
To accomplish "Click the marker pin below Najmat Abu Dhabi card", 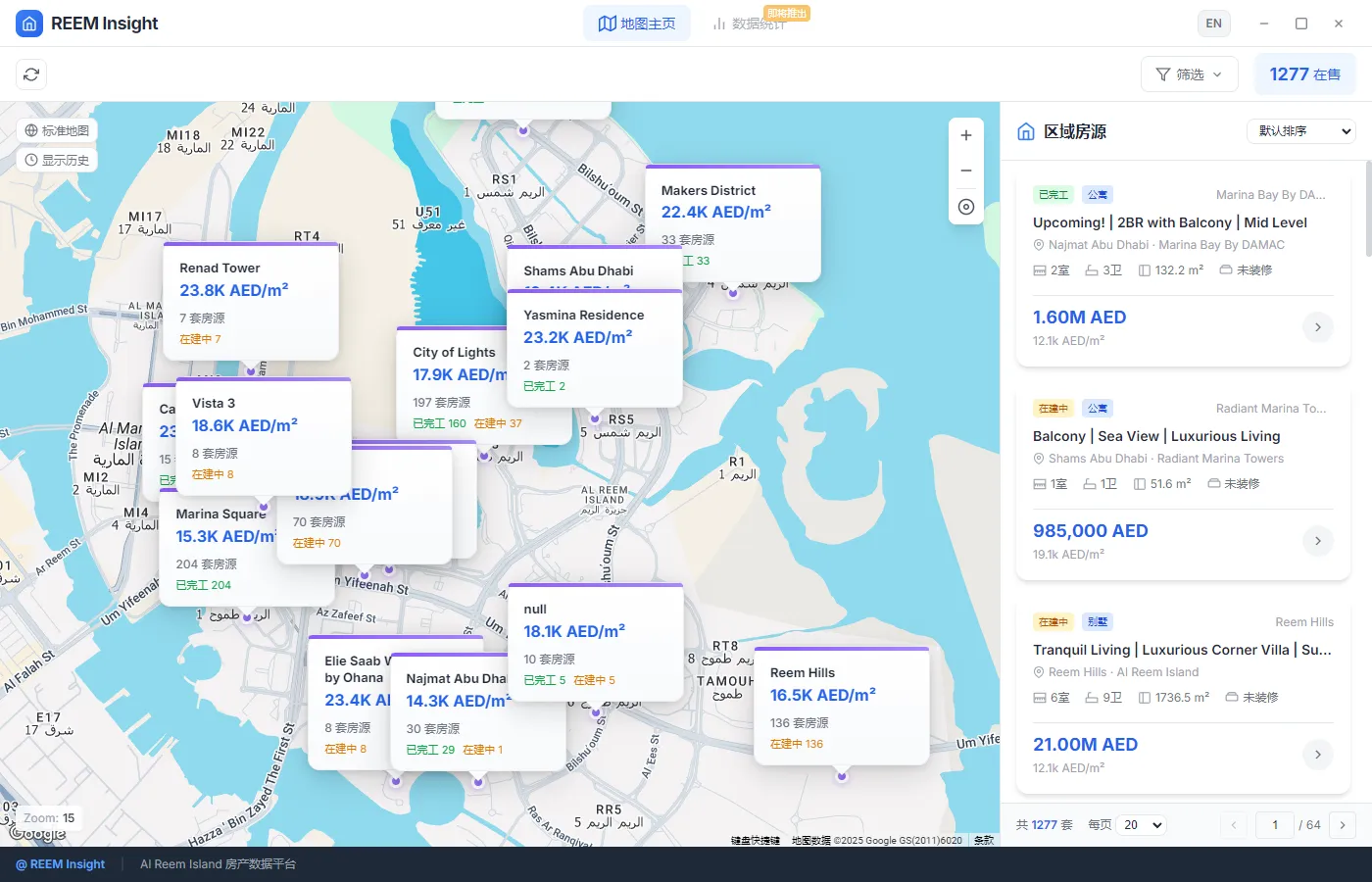I will (x=478, y=782).
